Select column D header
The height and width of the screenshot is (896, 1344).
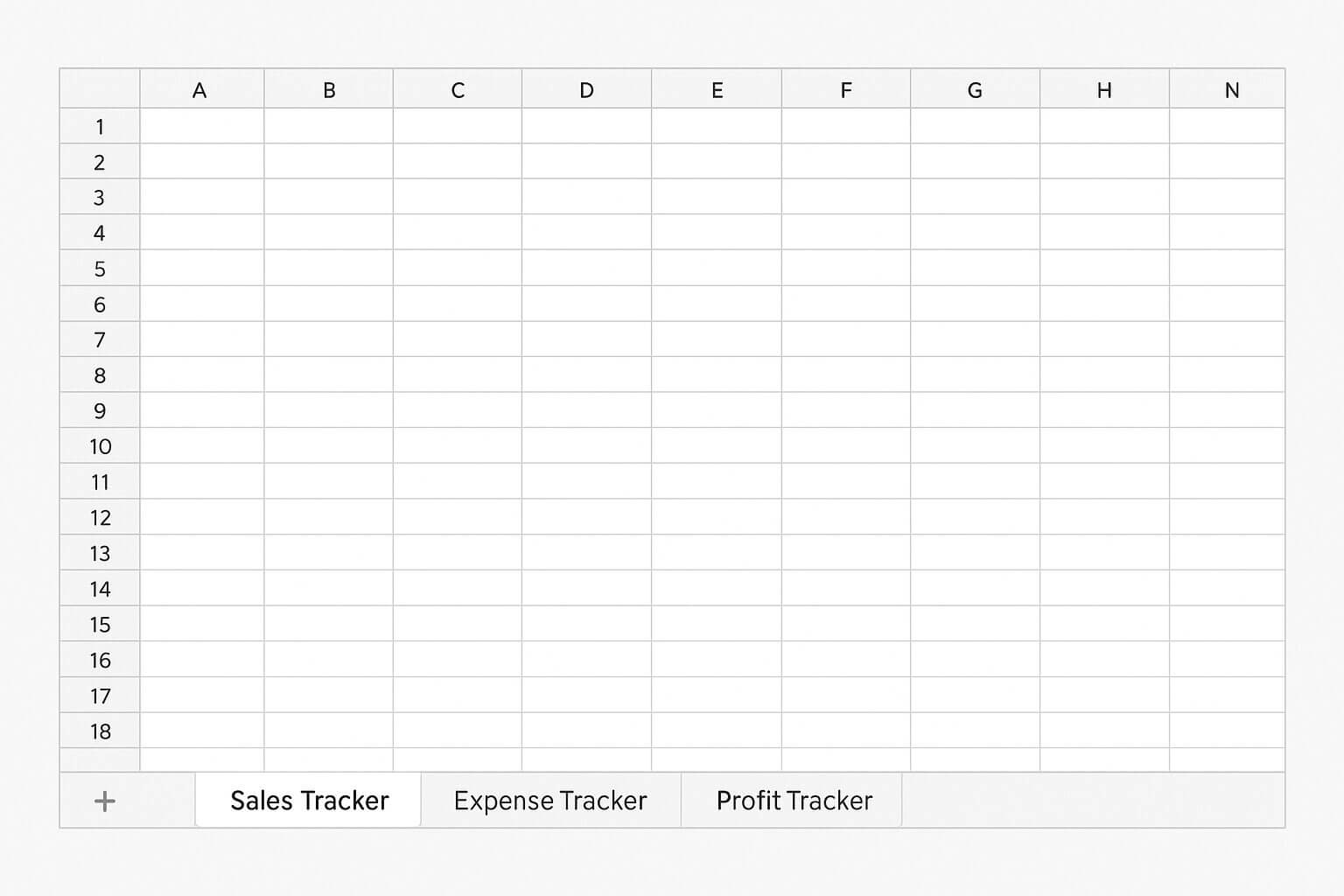586,88
